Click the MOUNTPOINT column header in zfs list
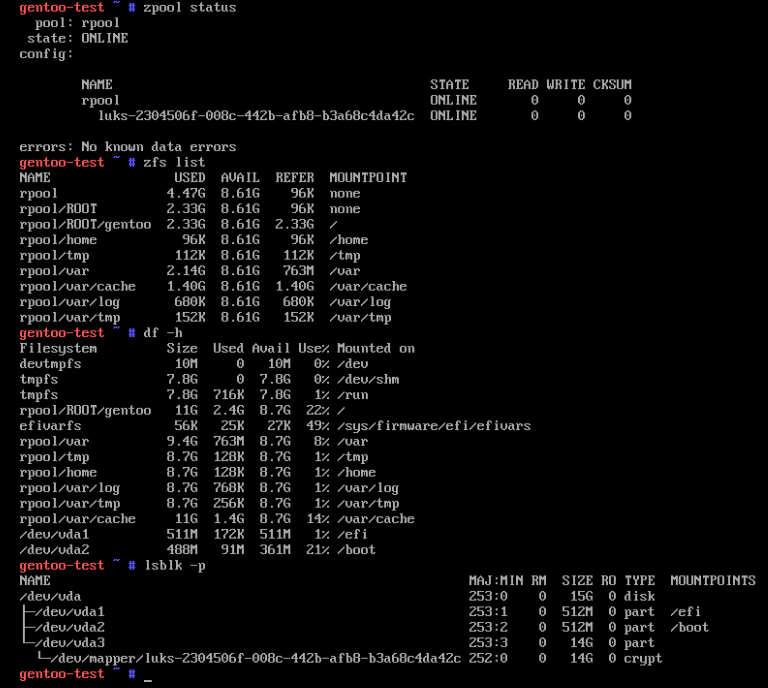The image size is (768, 688). tap(368, 178)
